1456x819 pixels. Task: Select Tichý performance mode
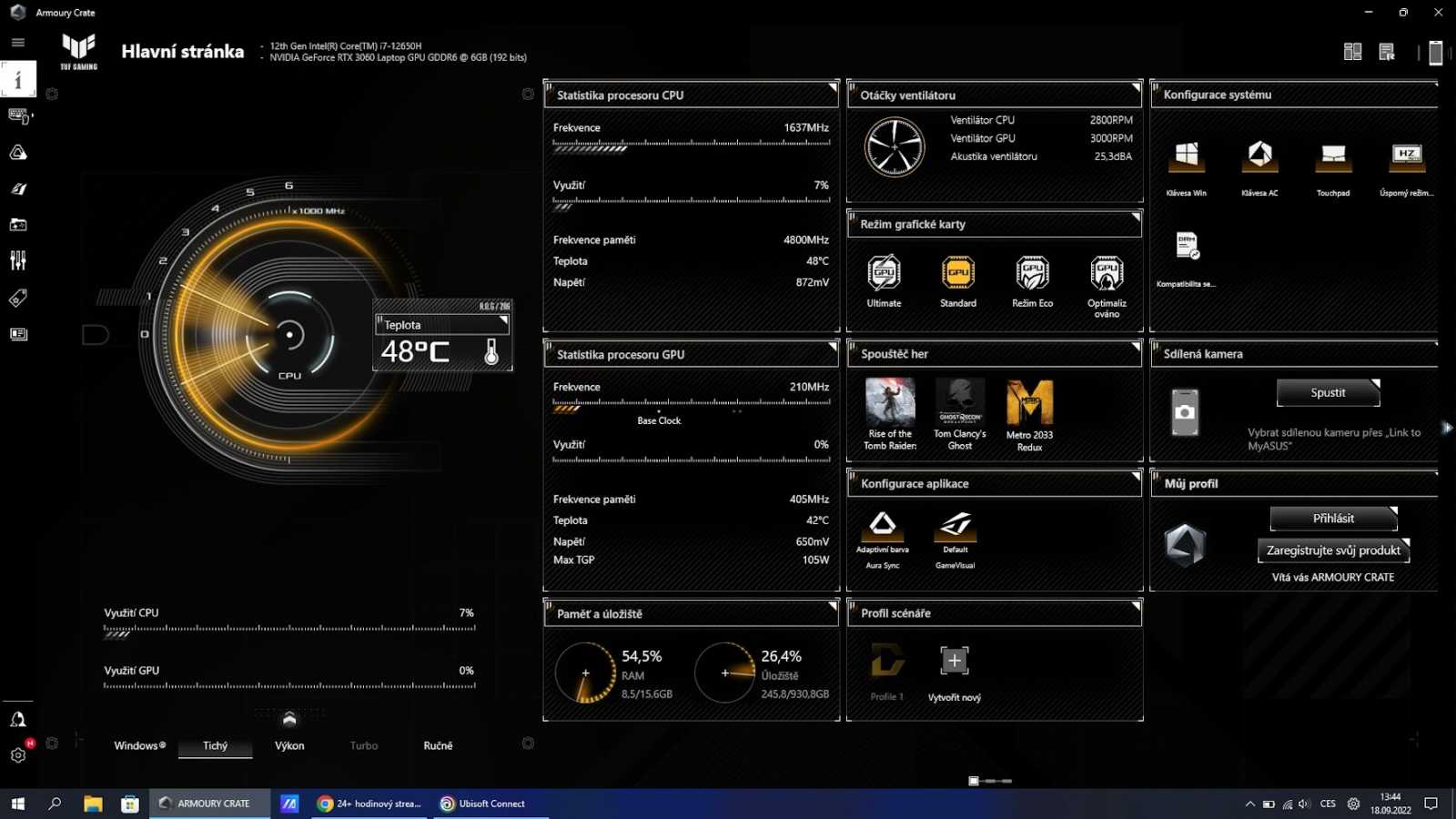tap(216, 746)
